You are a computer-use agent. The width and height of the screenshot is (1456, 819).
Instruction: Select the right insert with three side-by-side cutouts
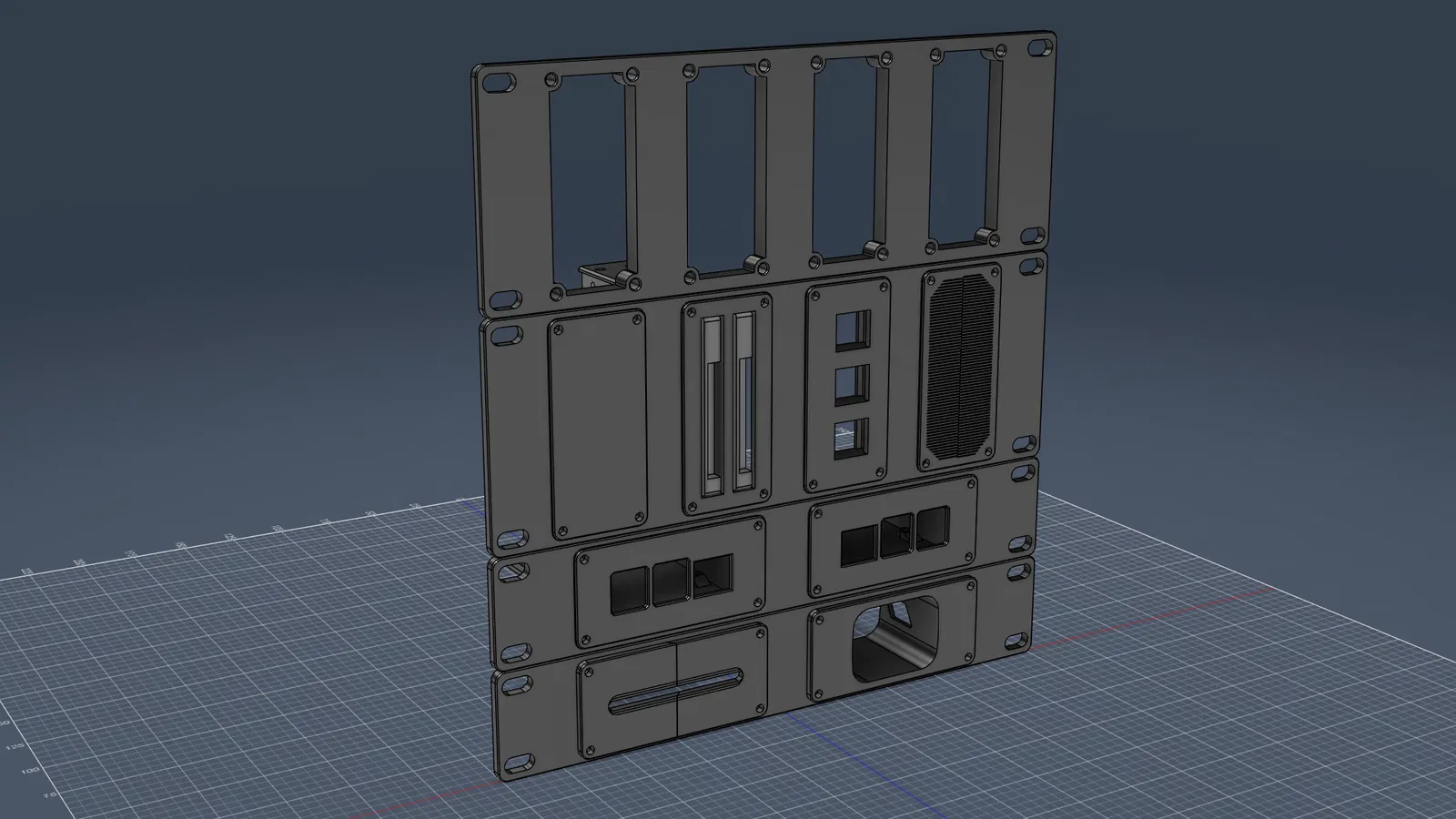coord(894,538)
